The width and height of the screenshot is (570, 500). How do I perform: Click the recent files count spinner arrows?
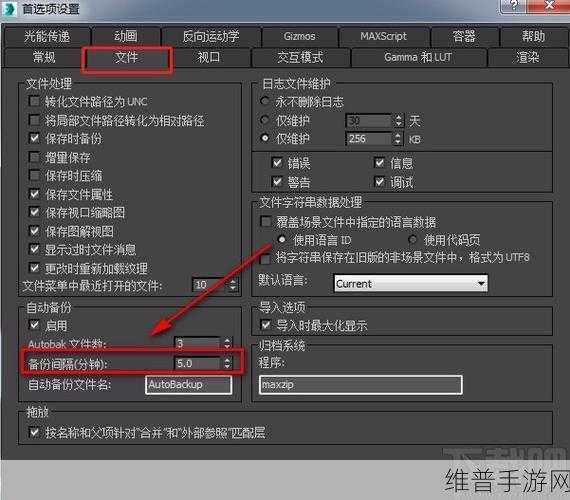233,285
